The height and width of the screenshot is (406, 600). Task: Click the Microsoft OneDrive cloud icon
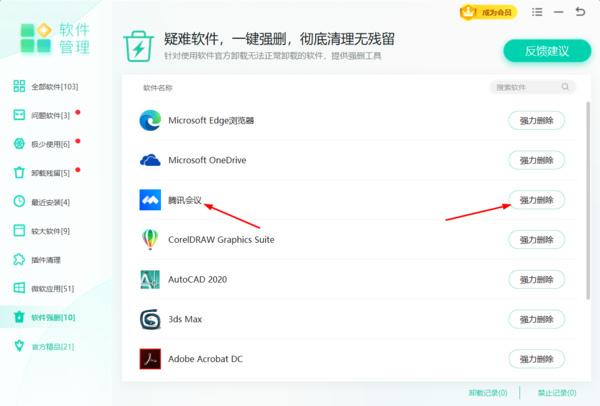click(150, 160)
